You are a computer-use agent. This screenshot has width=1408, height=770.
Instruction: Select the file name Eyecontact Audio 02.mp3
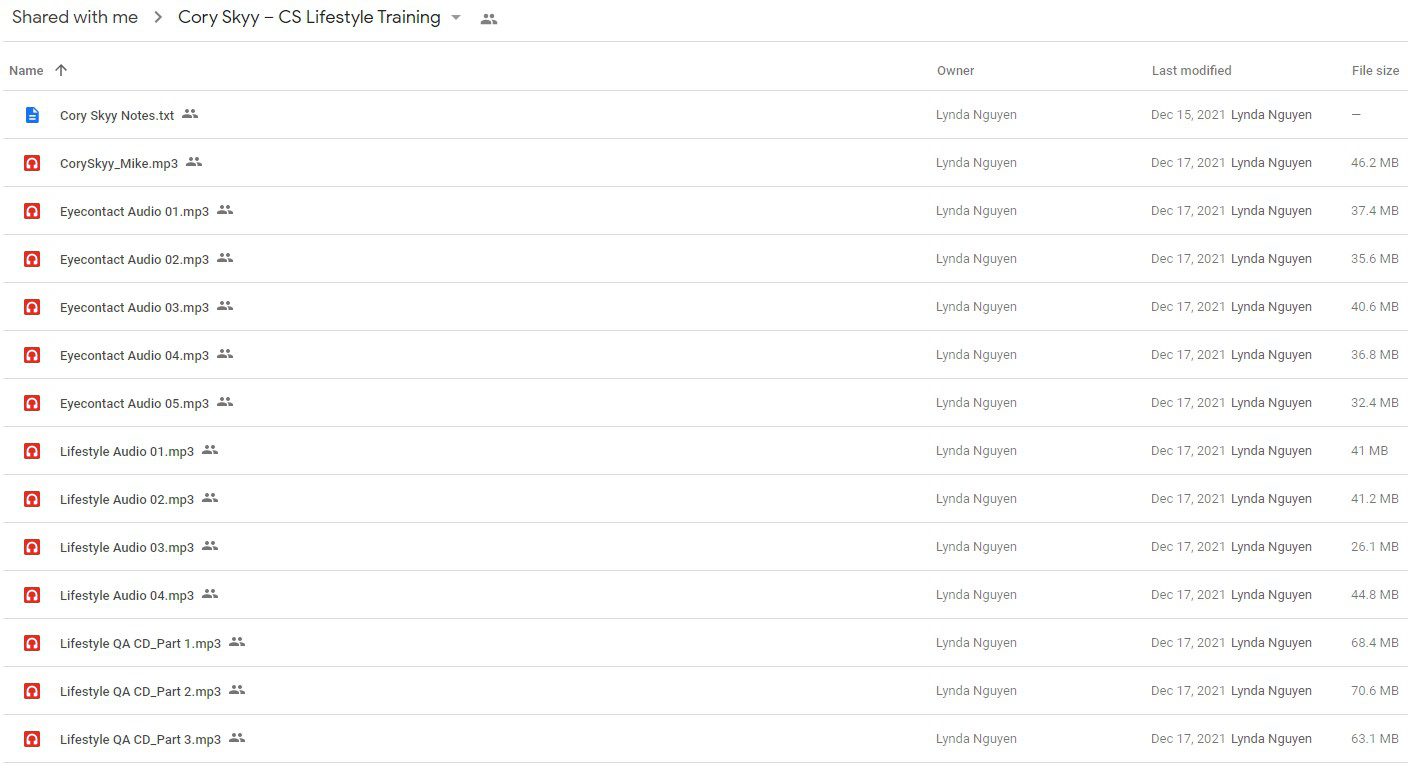[x=134, y=259]
